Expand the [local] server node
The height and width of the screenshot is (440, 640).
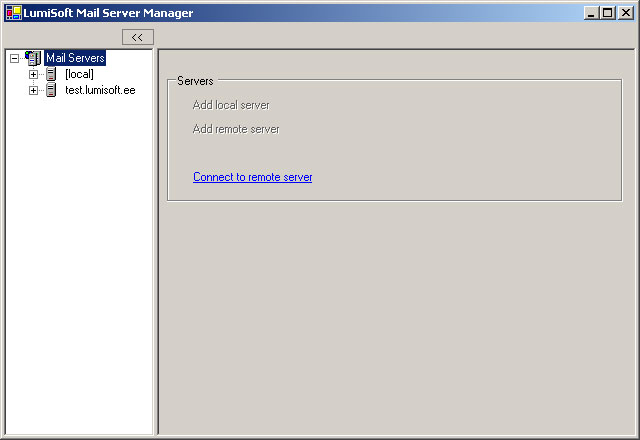pyautogui.click(x=33, y=74)
